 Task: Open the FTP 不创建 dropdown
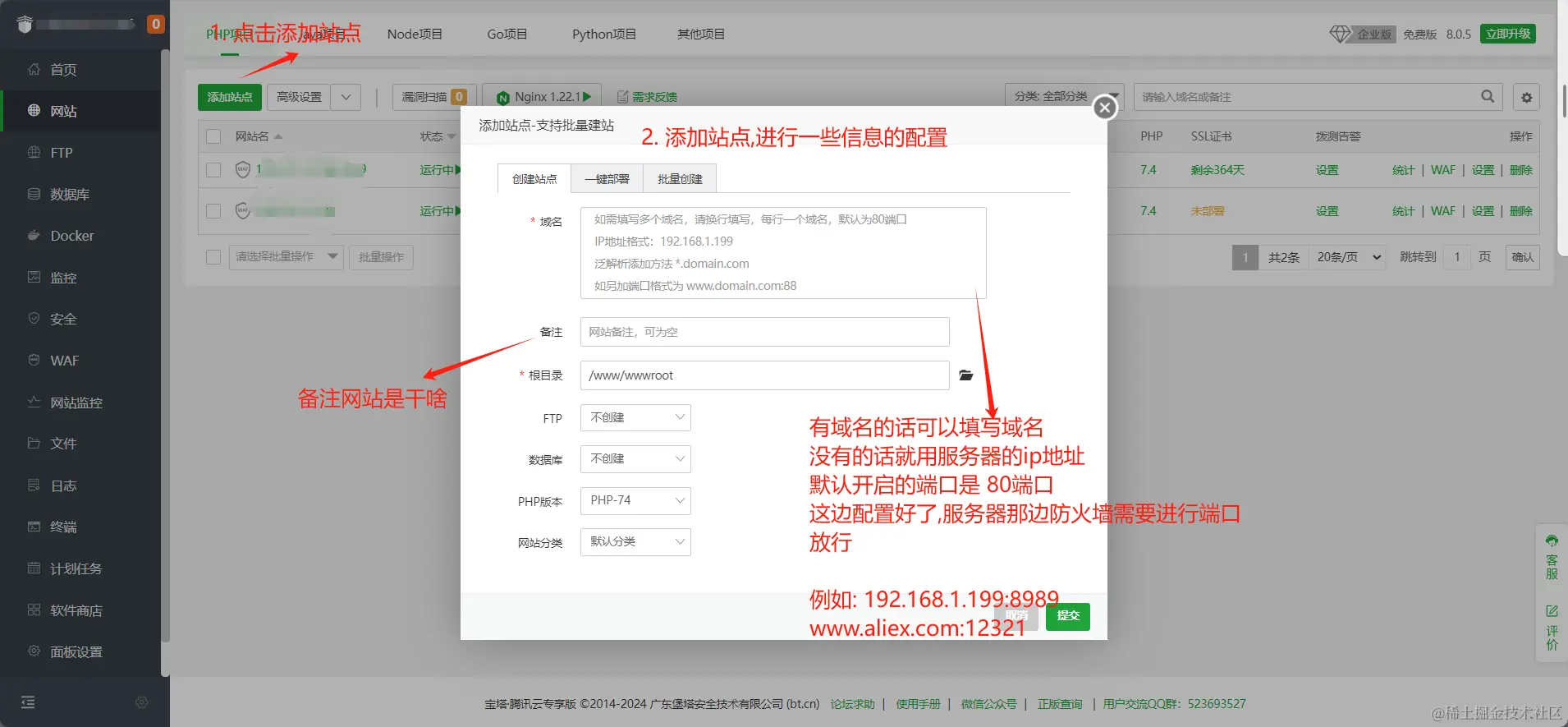click(x=635, y=417)
